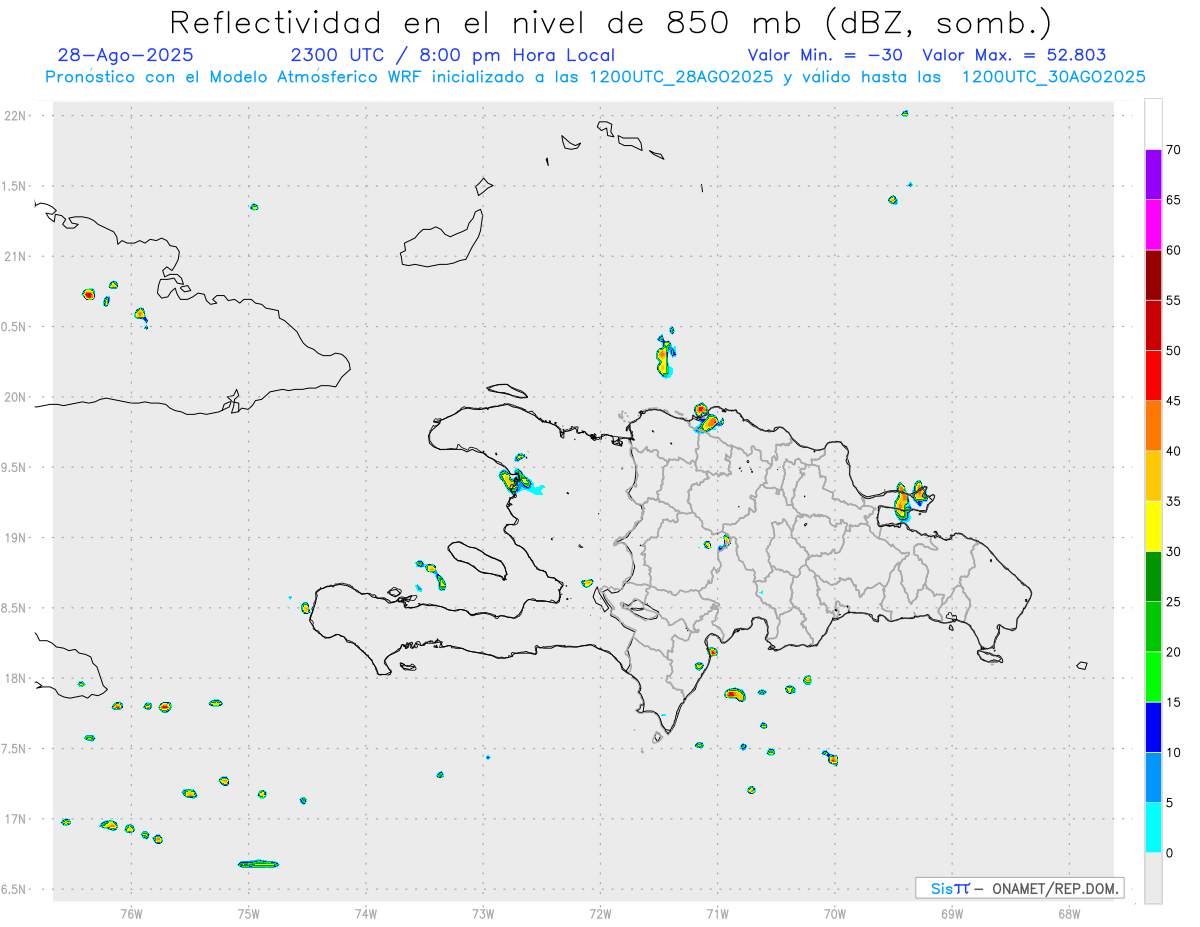Click the SisTT ONAMET/REP.DOM. logo box
The image size is (1200, 927).
[1019, 888]
